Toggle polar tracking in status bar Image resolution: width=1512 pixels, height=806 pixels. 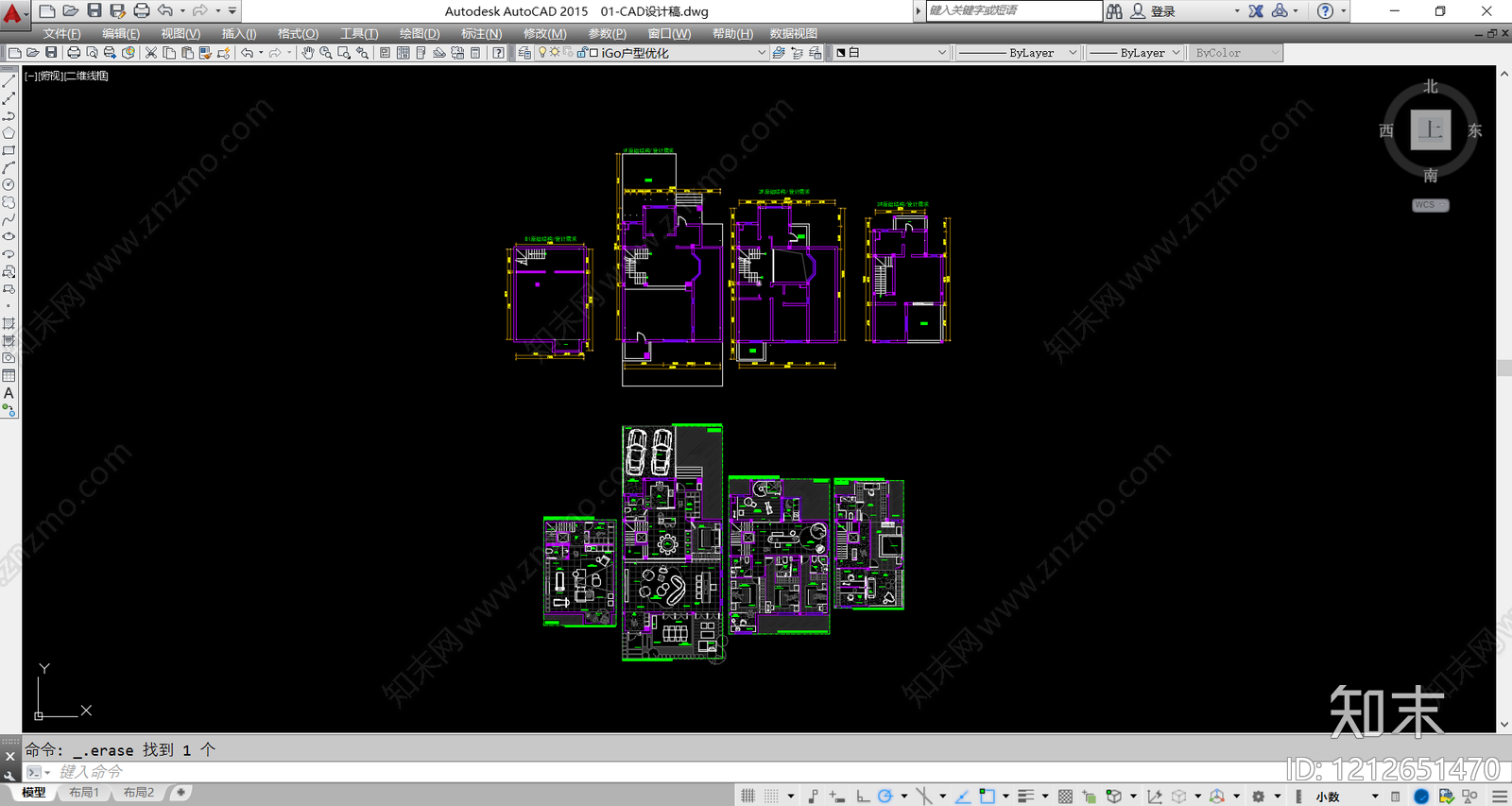[x=885, y=797]
